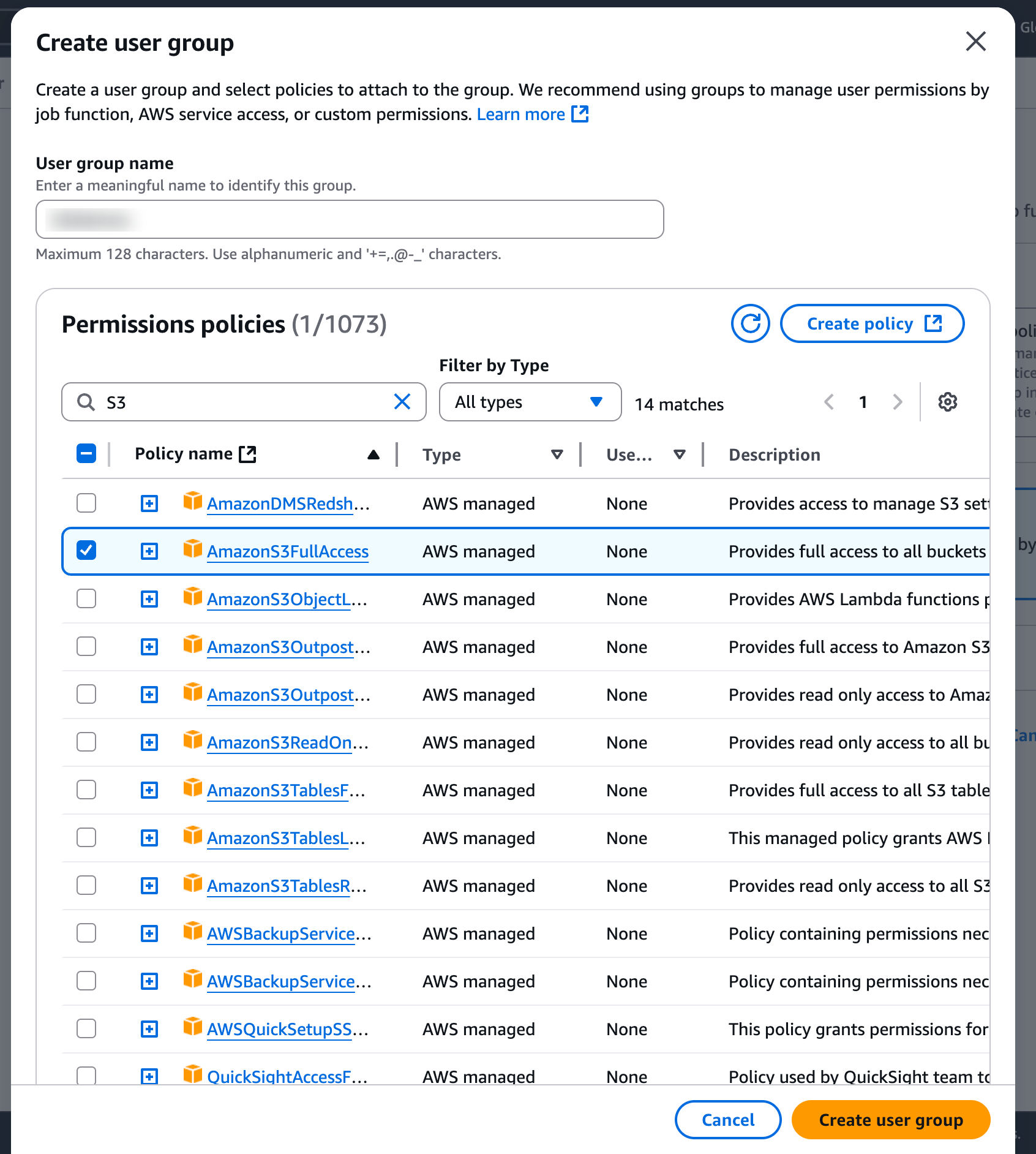1036x1154 pixels.
Task: Clear the S3 search filter
Action: pos(402,402)
